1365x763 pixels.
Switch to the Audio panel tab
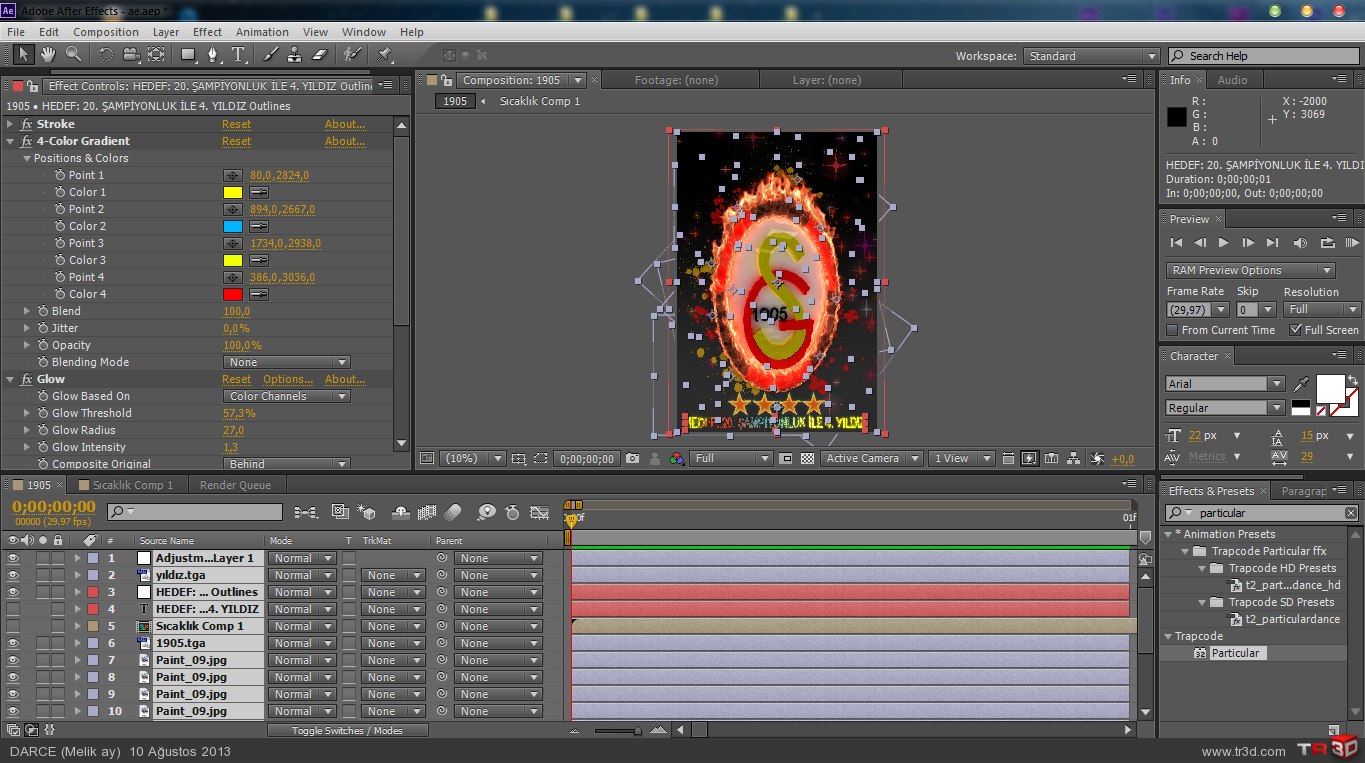[x=1232, y=80]
